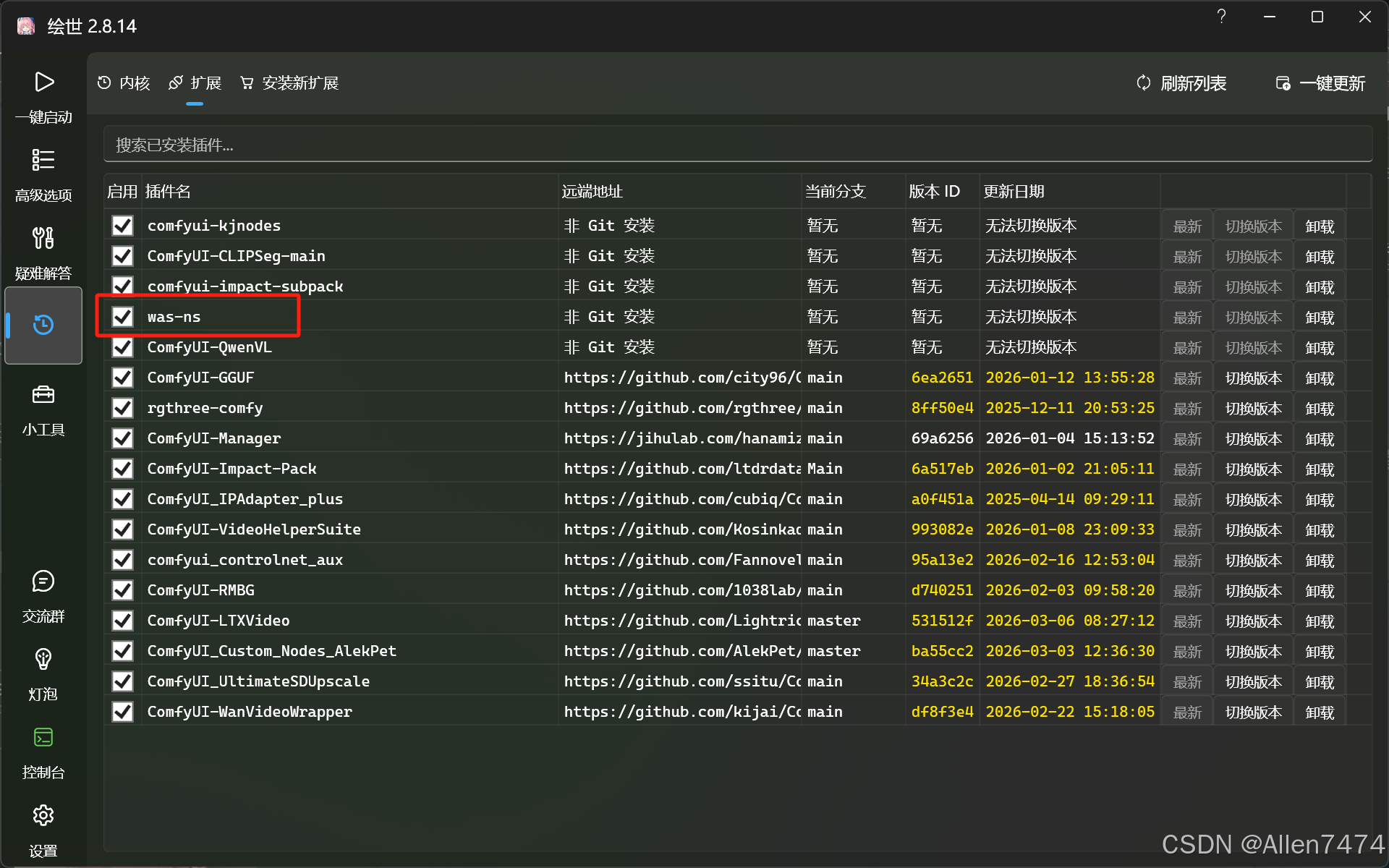
Task: Open 高级选项 advanced options
Action: [43, 175]
